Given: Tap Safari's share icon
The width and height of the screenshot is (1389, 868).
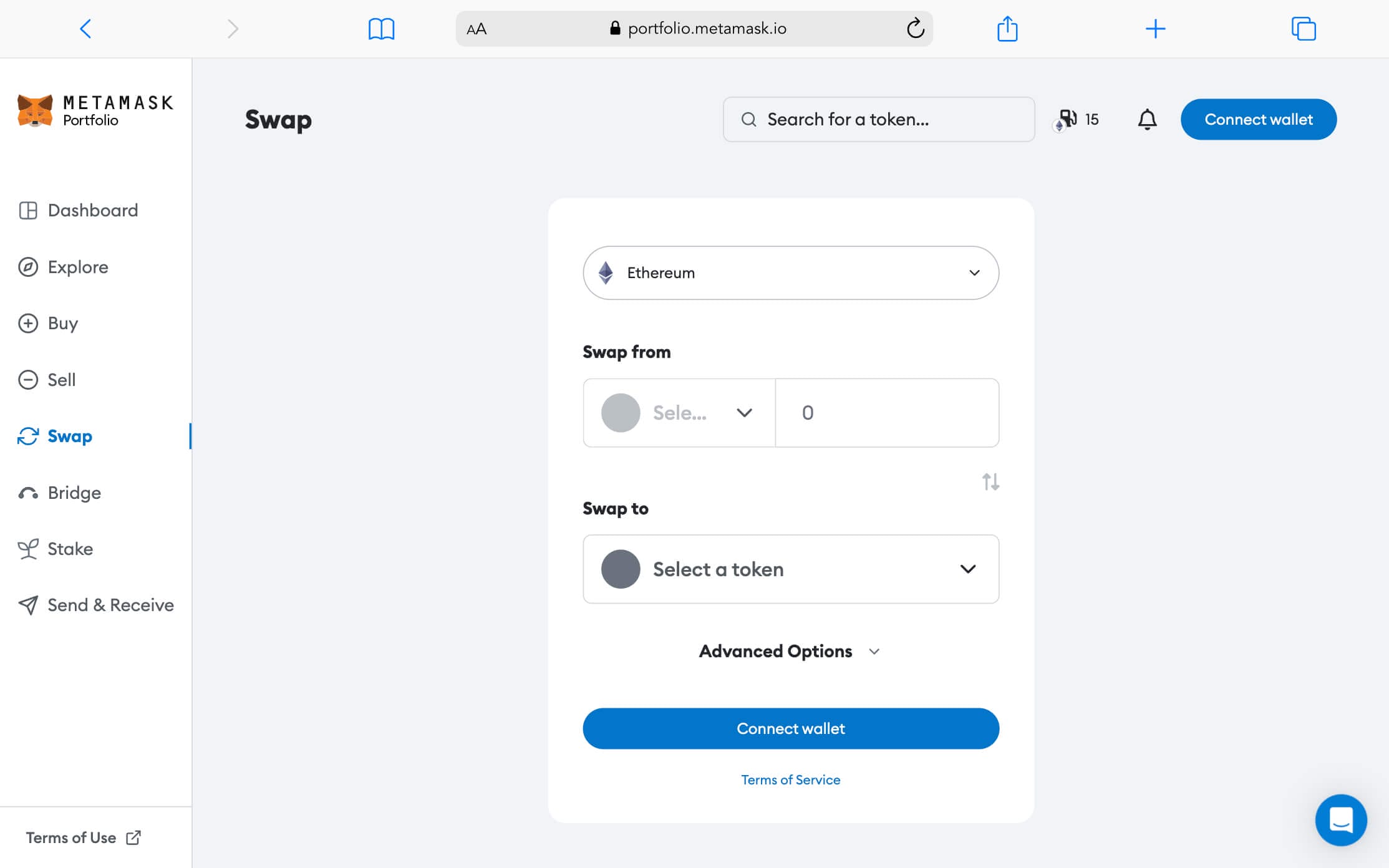Looking at the screenshot, I should pyautogui.click(x=1007, y=29).
